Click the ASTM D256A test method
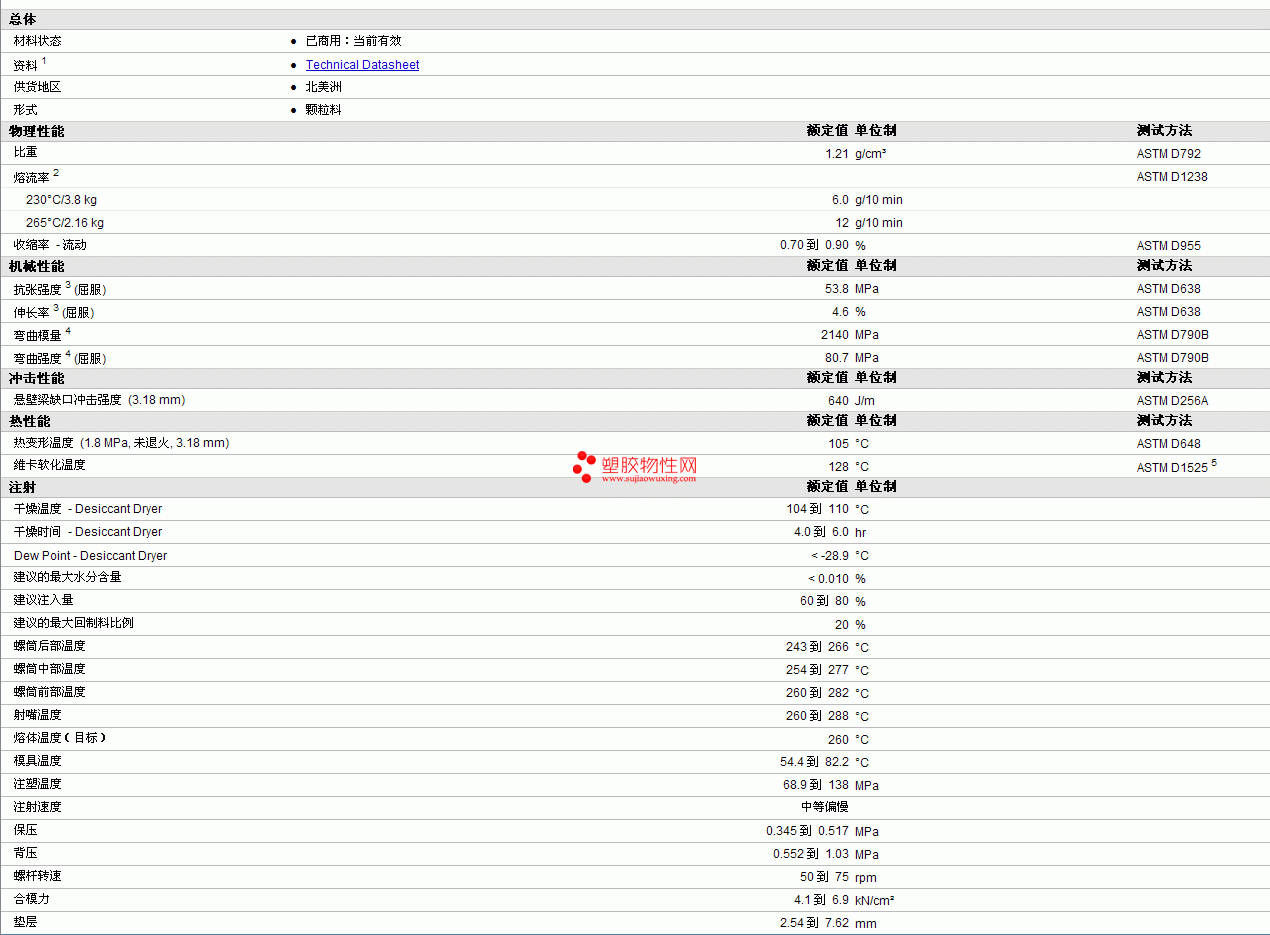Screen dimensions: 1270x935 click(x=1172, y=401)
